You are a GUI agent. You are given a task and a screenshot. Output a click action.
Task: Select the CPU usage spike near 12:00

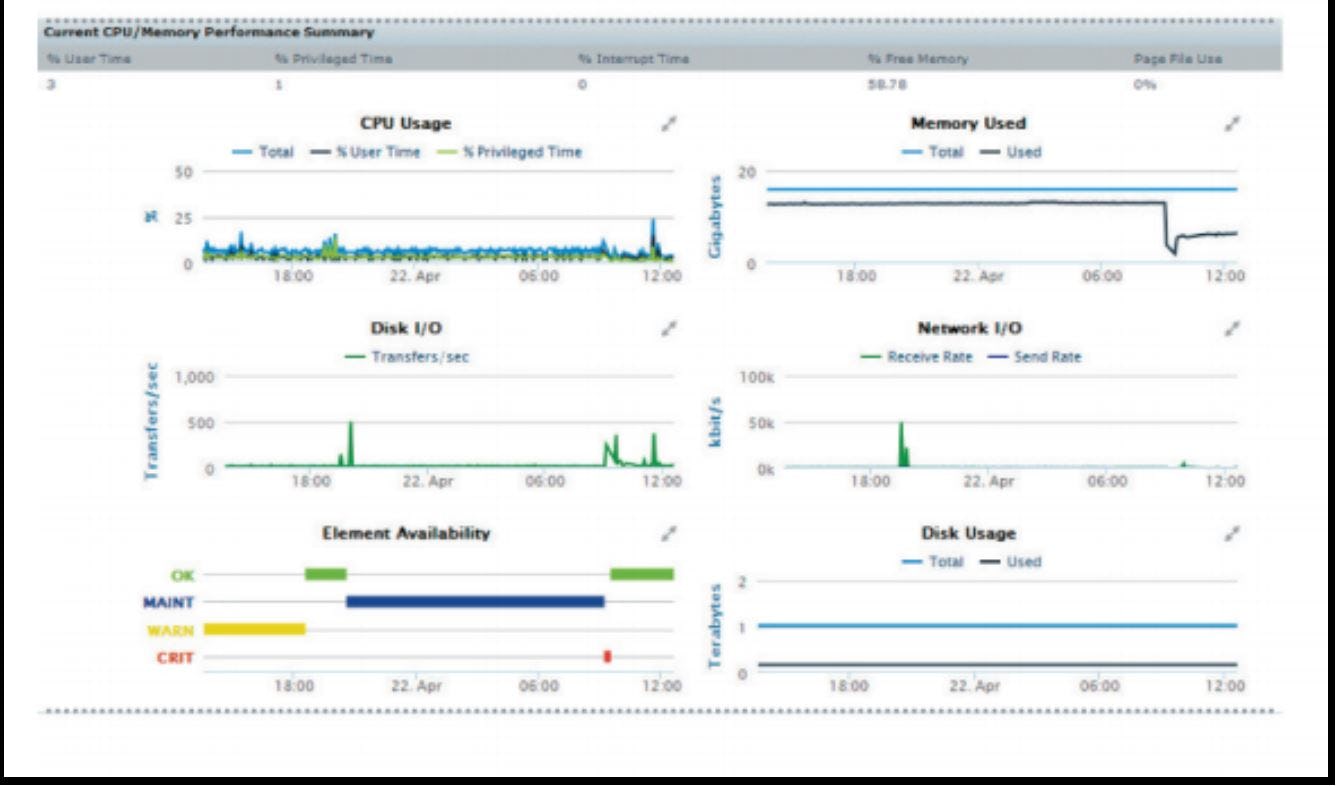655,225
